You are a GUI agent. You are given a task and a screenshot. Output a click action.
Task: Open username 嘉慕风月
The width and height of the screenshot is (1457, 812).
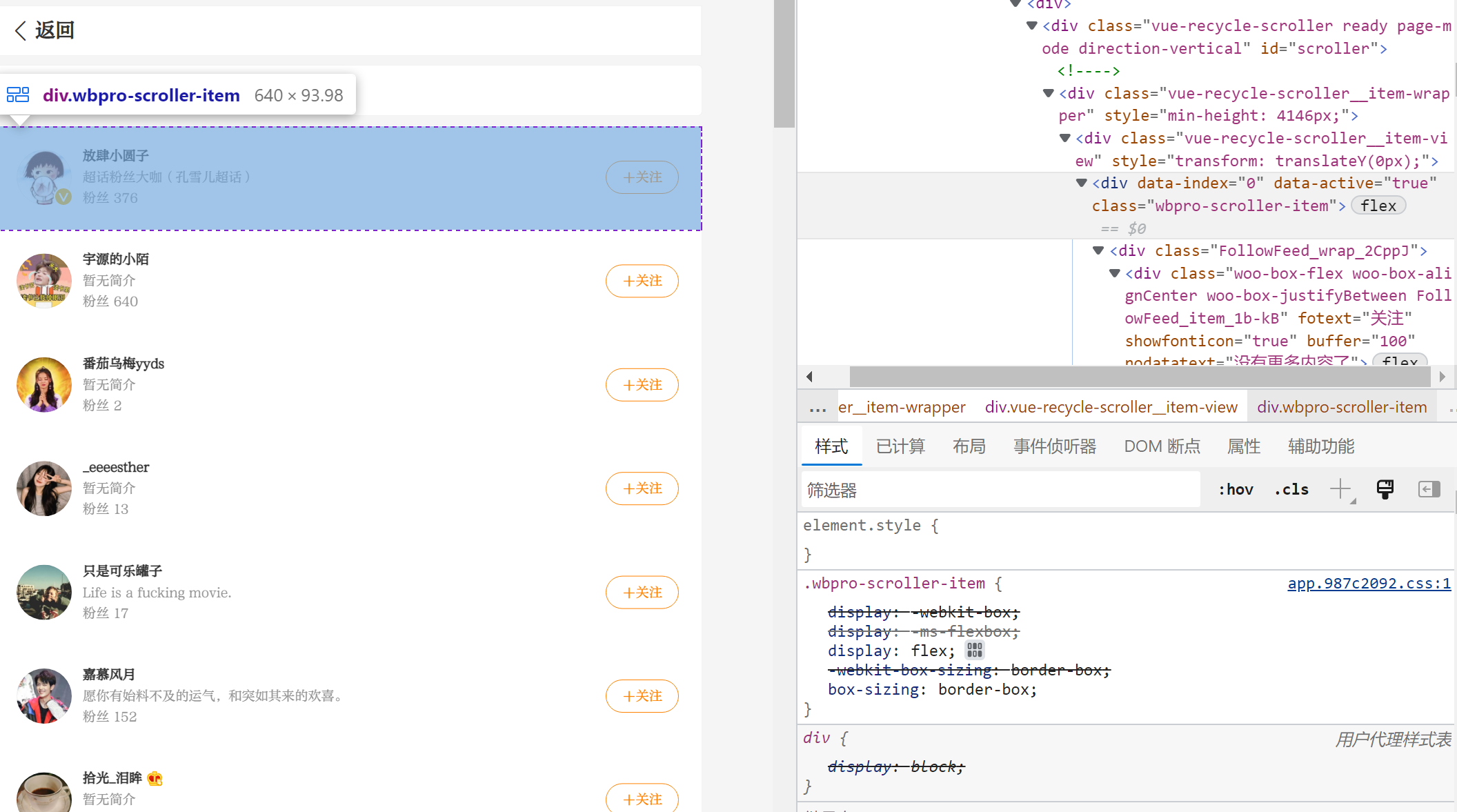tap(109, 675)
